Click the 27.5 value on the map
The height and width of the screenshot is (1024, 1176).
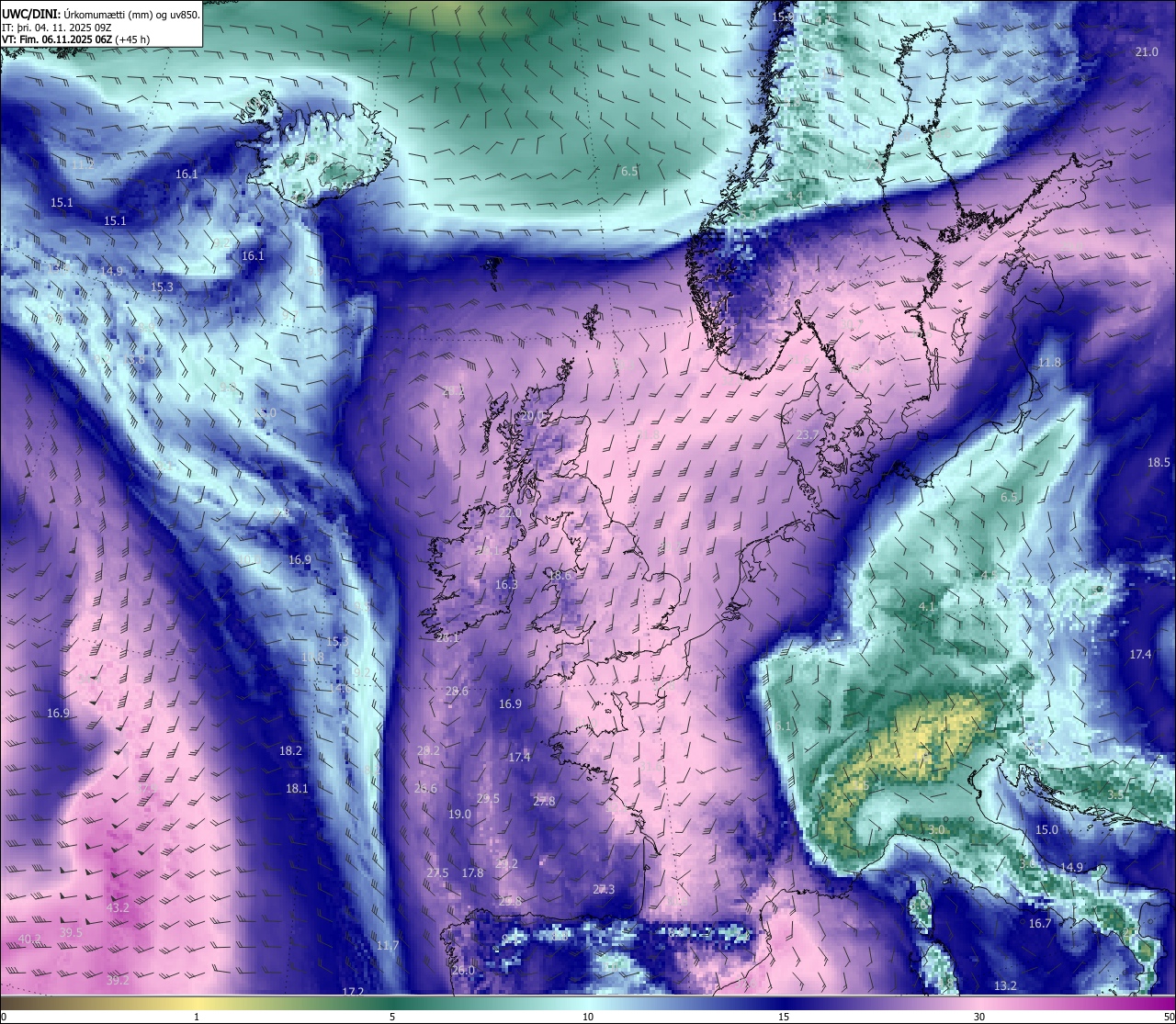(437, 872)
